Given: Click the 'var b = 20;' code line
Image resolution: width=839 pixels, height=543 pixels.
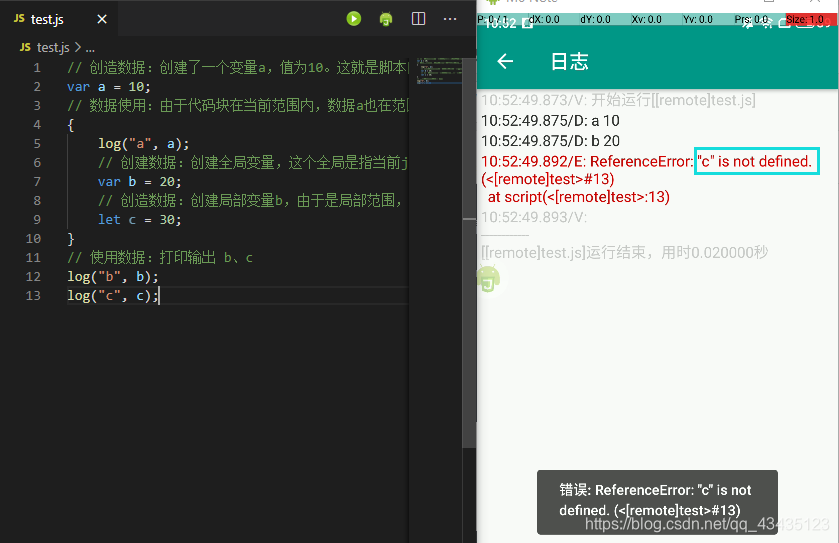Looking at the screenshot, I should coord(140,181).
